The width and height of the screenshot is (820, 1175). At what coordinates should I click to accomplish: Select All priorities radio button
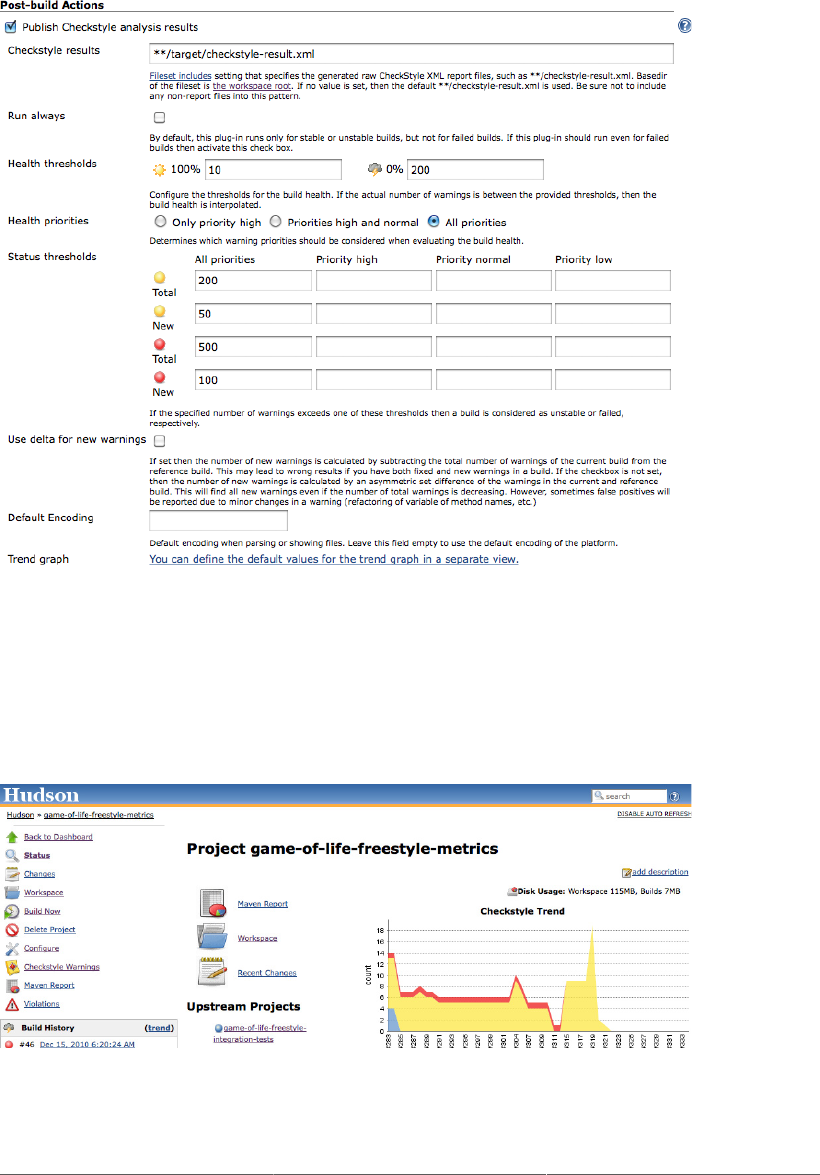[x=433, y=221]
